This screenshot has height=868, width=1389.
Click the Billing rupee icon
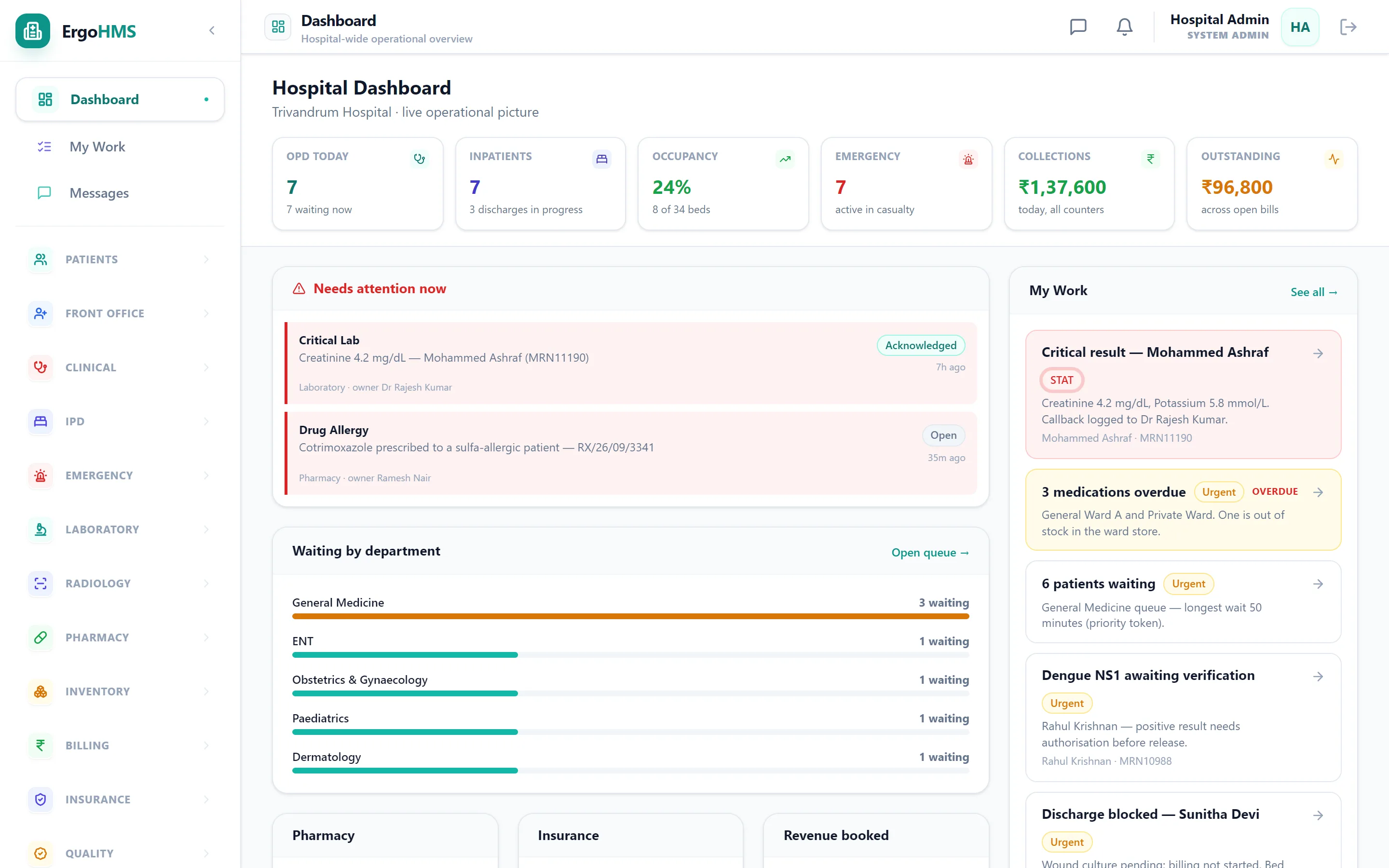tap(41, 745)
